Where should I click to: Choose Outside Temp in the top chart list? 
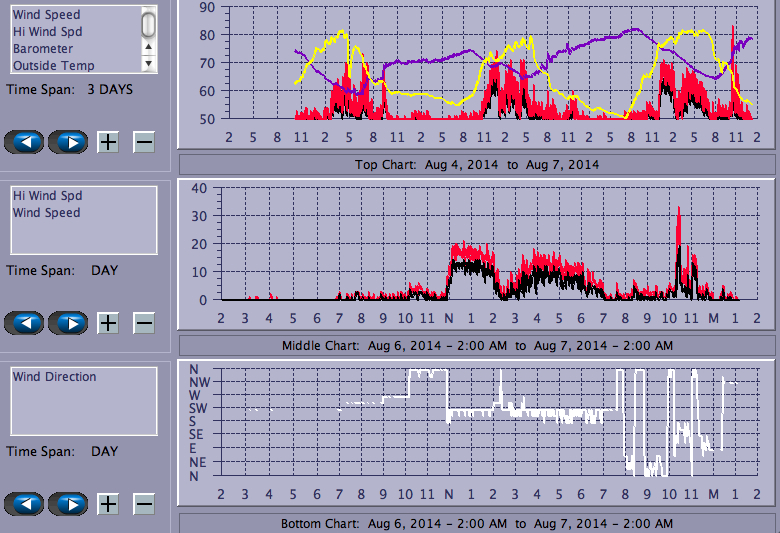pos(53,65)
